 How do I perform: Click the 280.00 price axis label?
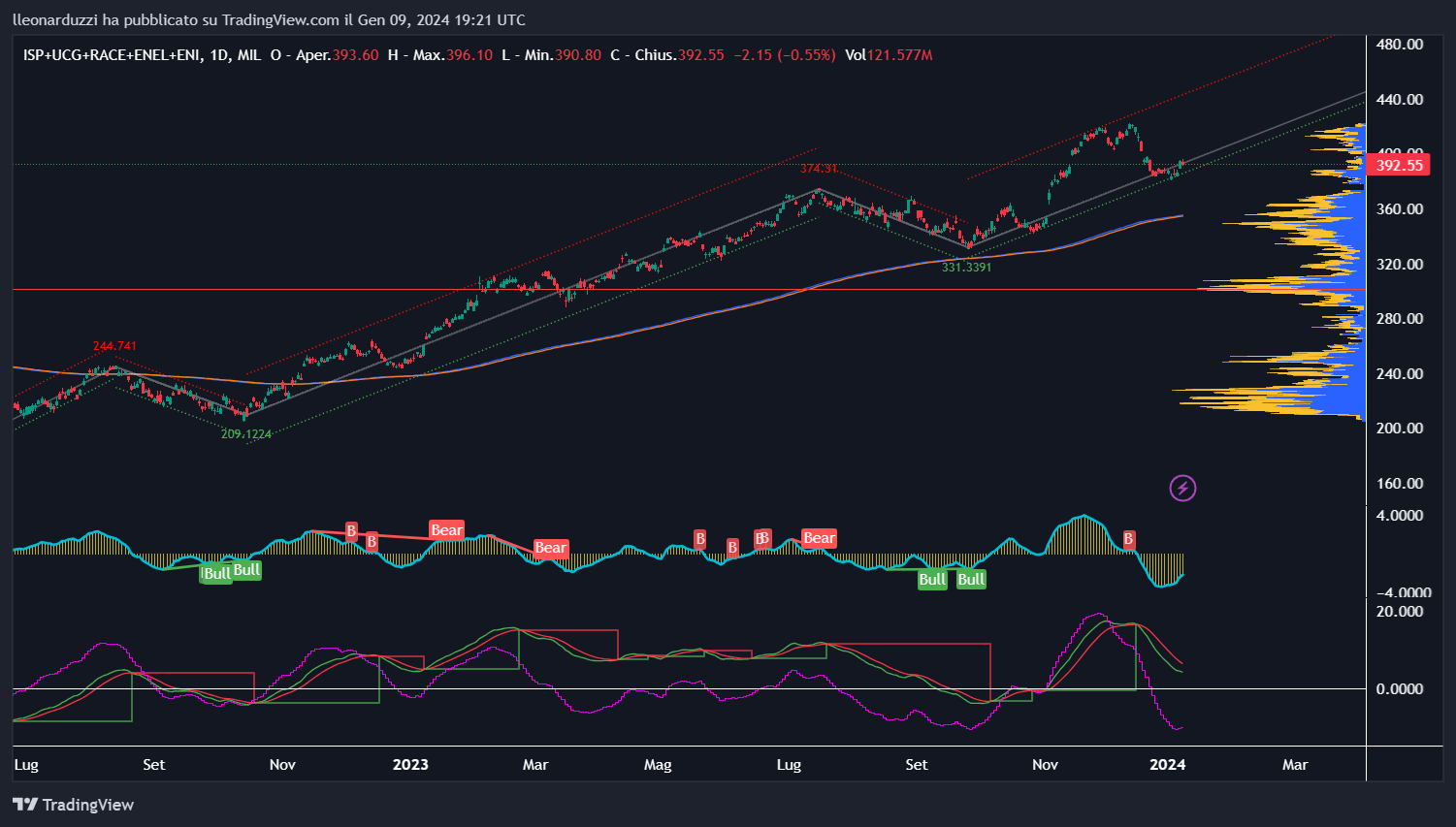click(1400, 318)
